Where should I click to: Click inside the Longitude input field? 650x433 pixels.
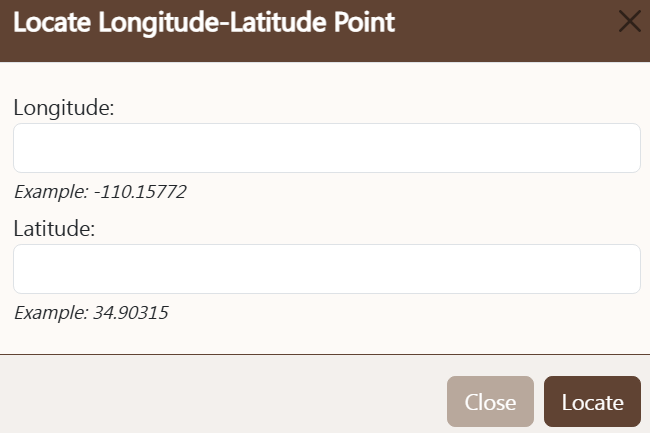[x=327, y=148]
